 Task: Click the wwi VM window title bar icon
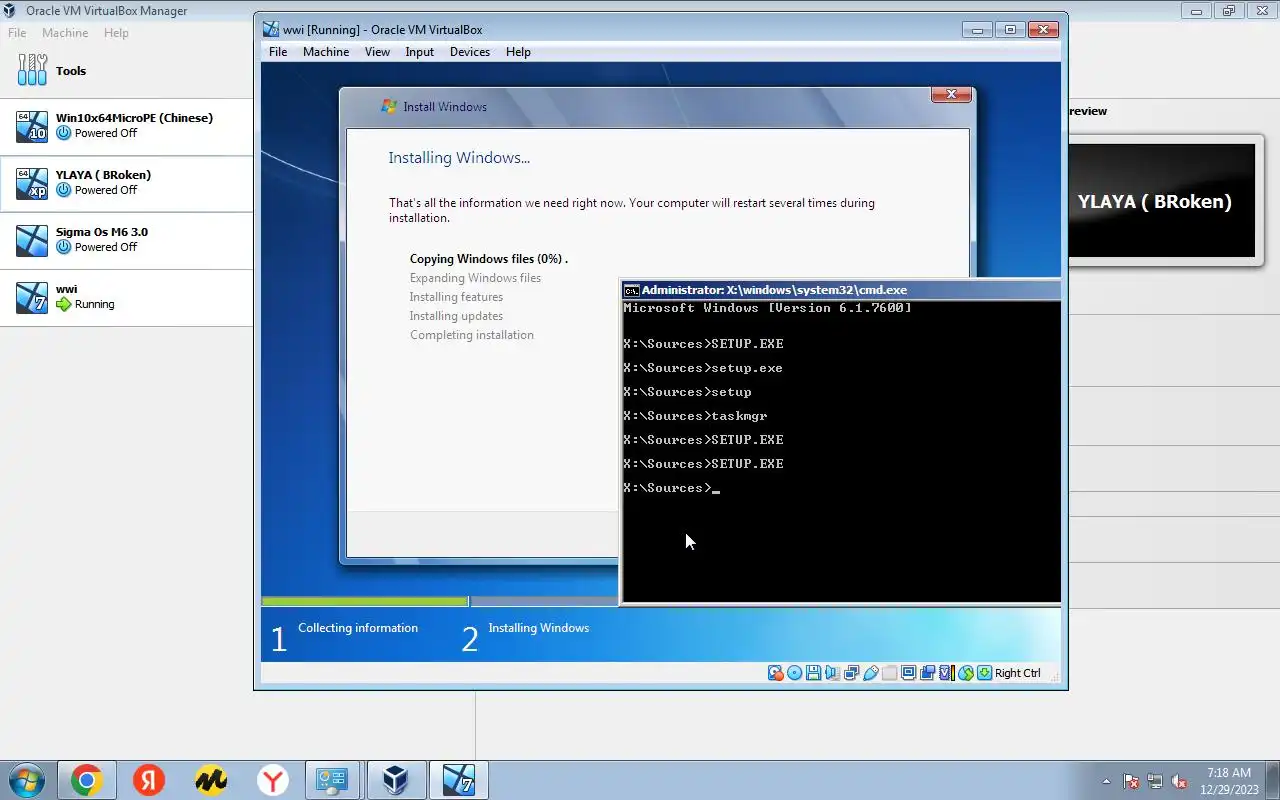[x=271, y=29]
